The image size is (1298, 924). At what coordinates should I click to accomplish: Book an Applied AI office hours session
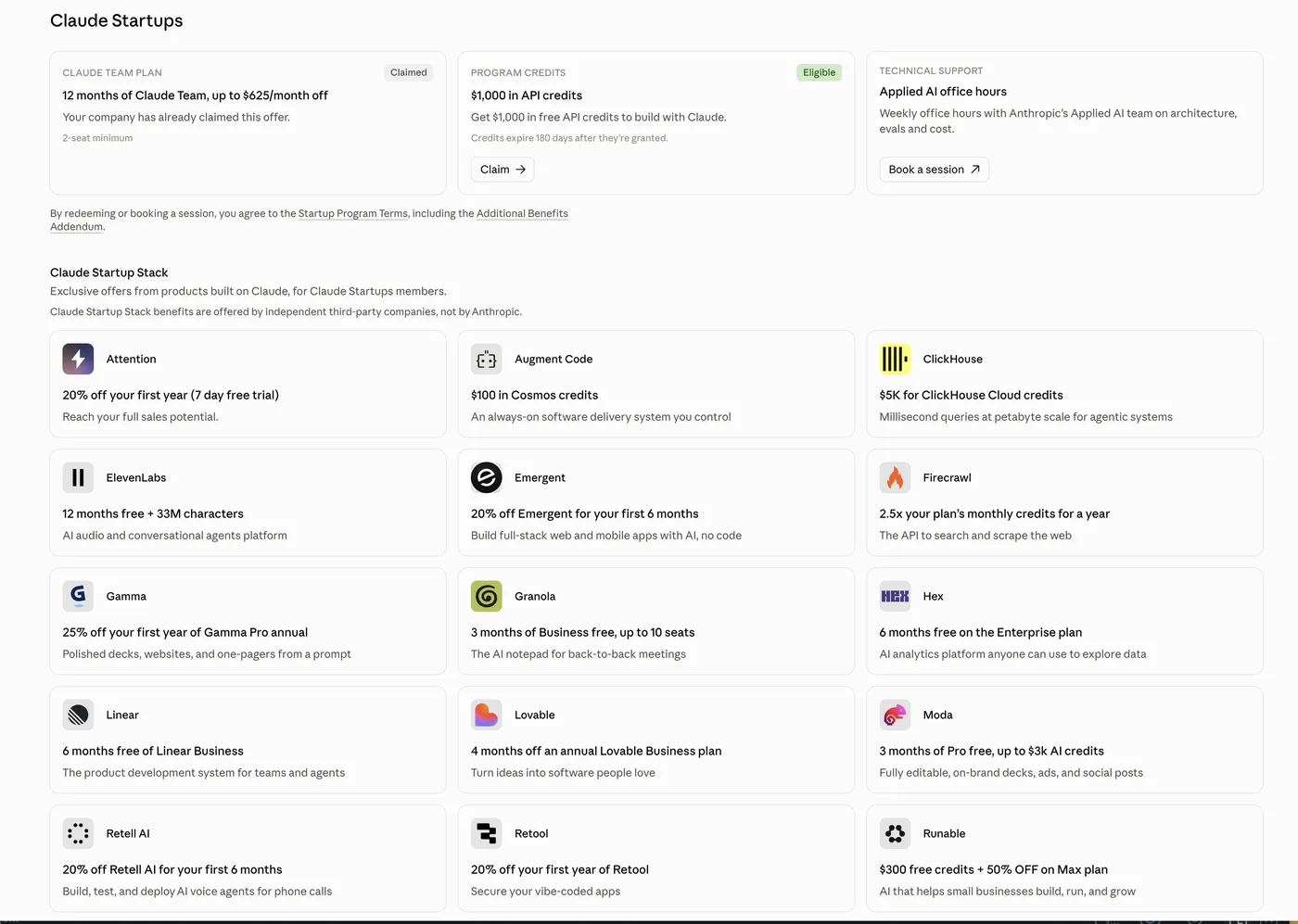(x=934, y=170)
